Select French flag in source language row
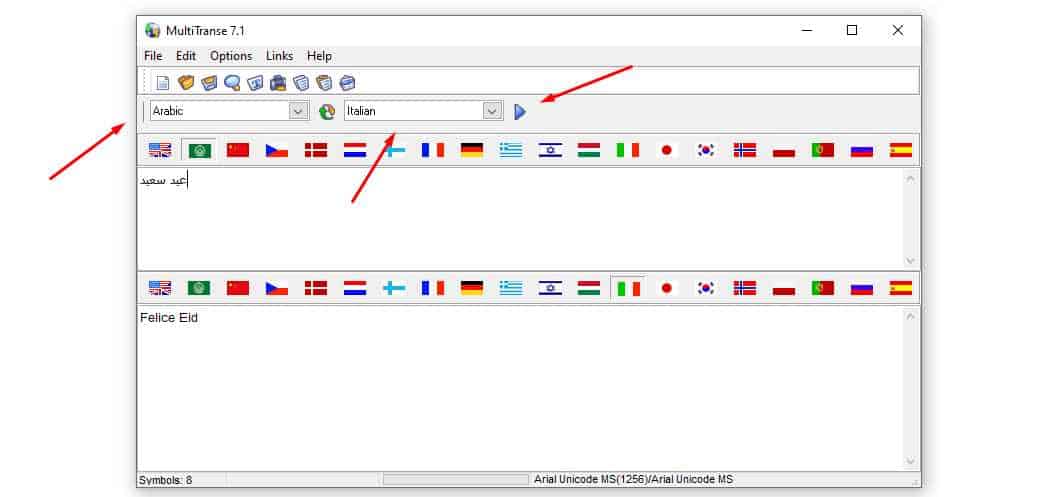1051x497 pixels. 433,150
